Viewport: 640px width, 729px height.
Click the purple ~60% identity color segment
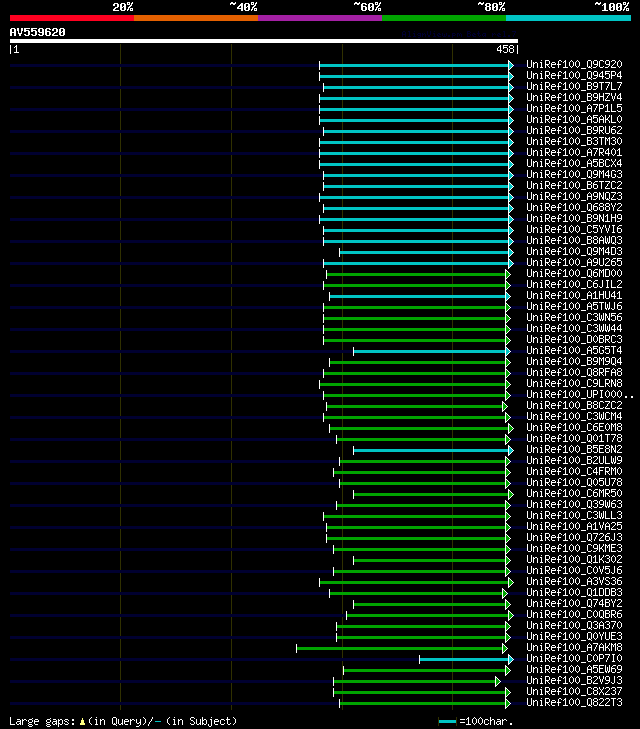320,18
